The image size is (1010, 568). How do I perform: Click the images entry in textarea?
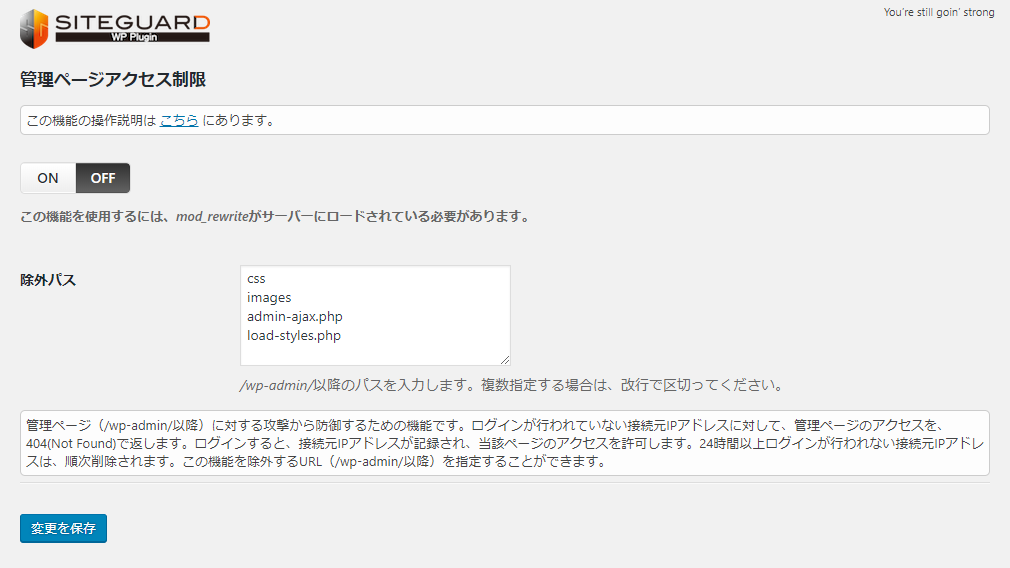point(269,298)
